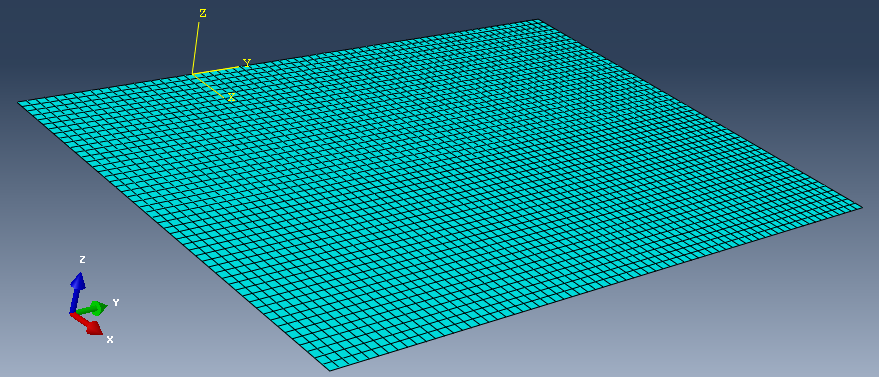
Task: Pick the leftmost corner of meshed plate
Action: point(18,102)
